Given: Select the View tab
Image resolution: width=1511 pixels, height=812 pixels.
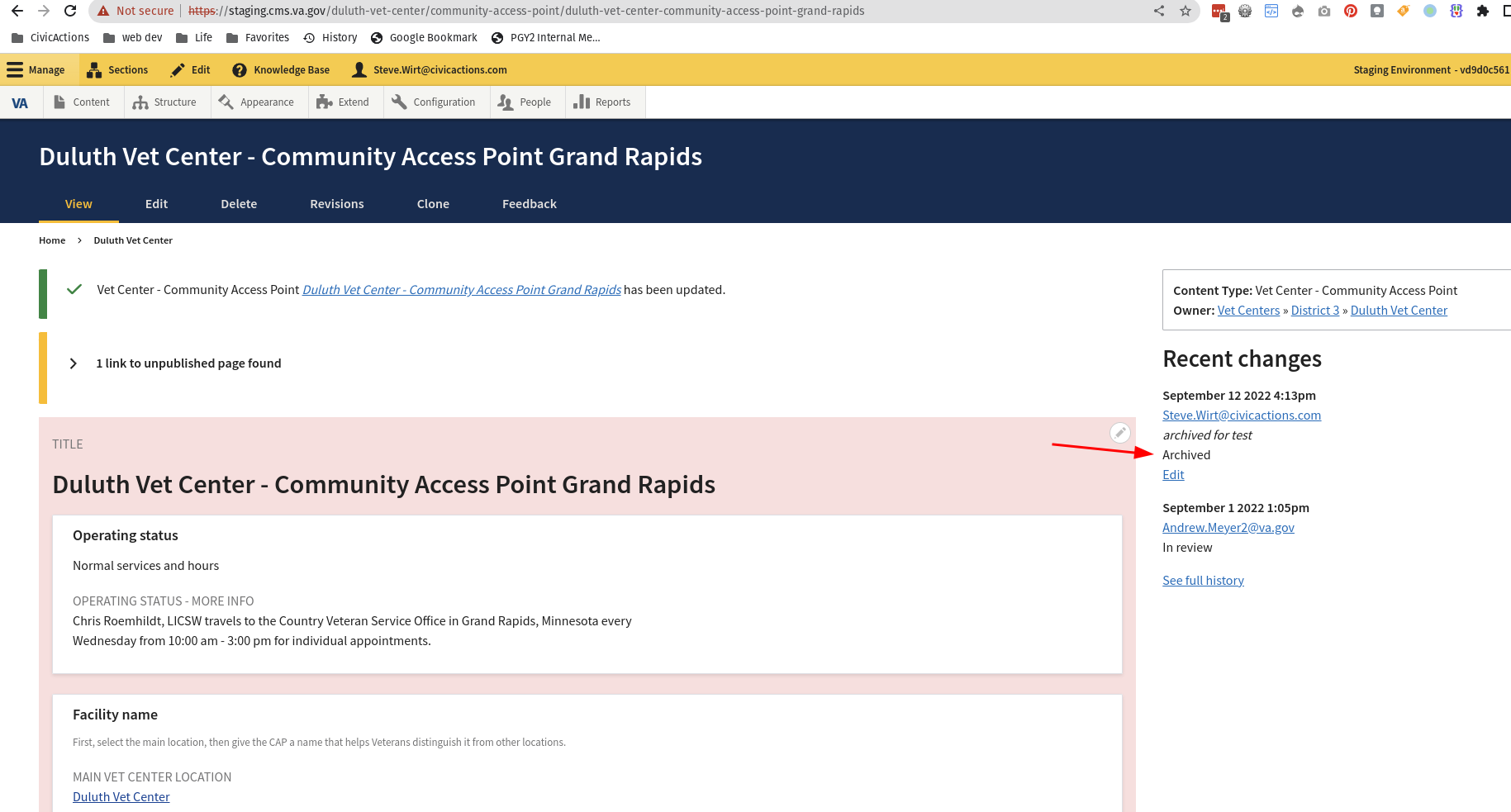Looking at the screenshot, I should [x=78, y=204].
